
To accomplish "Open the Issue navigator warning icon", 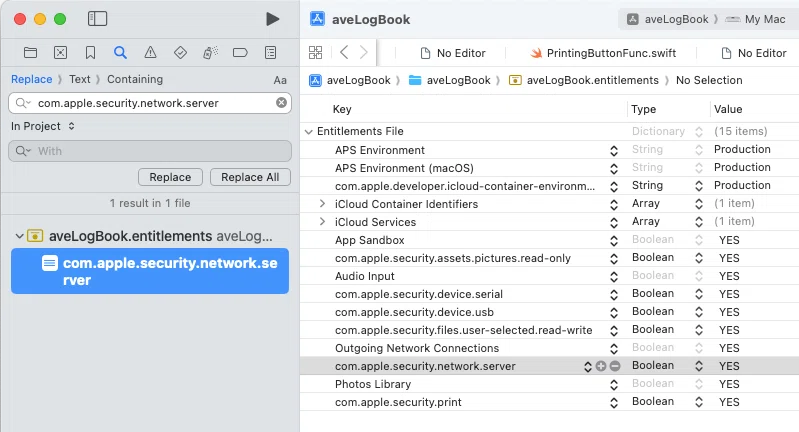I will point(150,52).
